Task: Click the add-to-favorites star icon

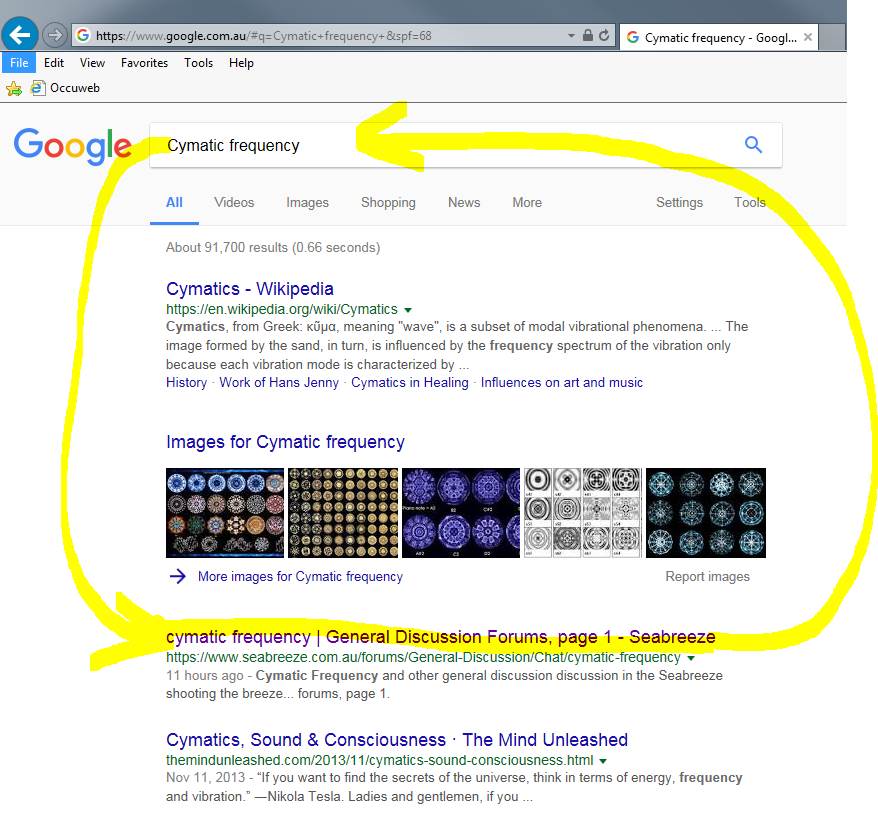Action: click(x=14, y=88)
